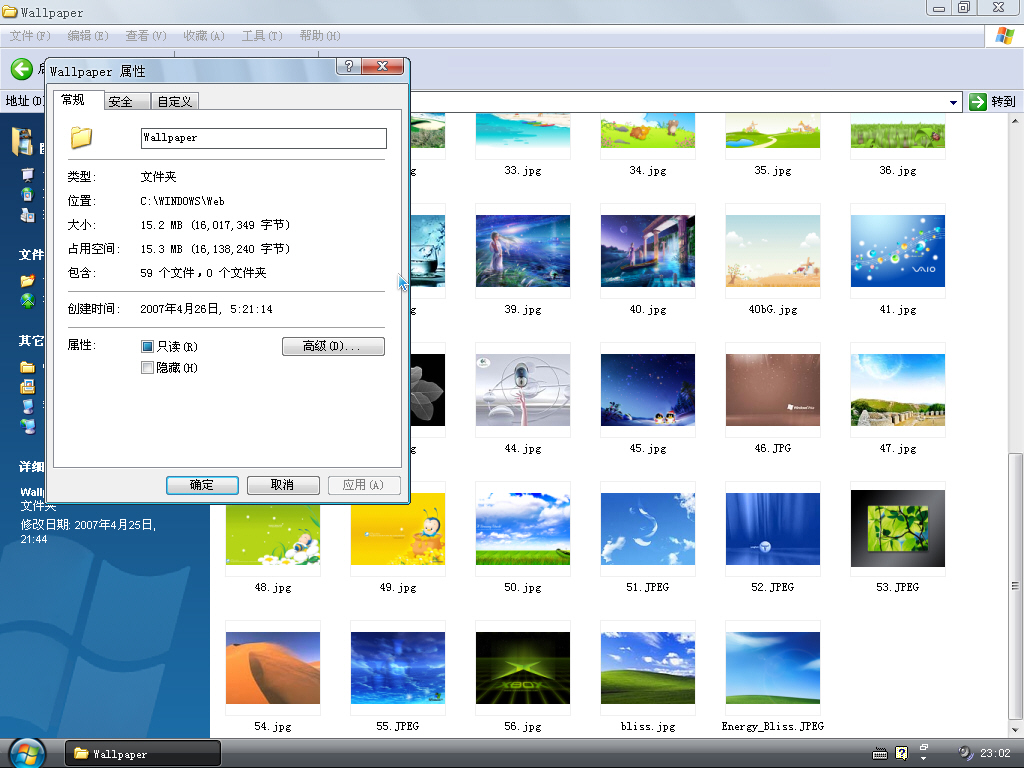
Task: Select the 51.JPEG thumbnail
Action: point(648,529)
